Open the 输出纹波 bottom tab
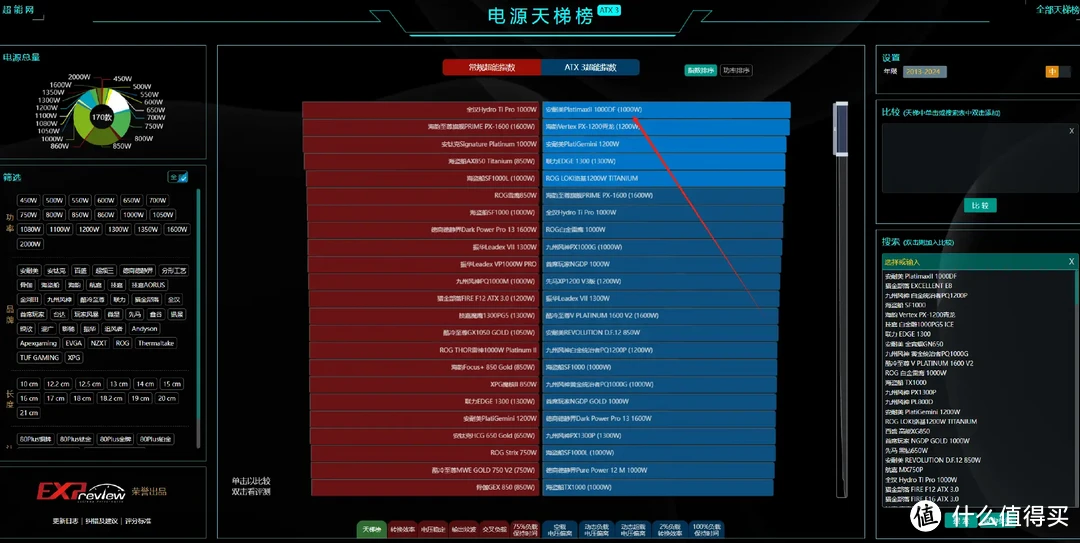This screenshot has width=1080, height=543. [x=464, y=529]
